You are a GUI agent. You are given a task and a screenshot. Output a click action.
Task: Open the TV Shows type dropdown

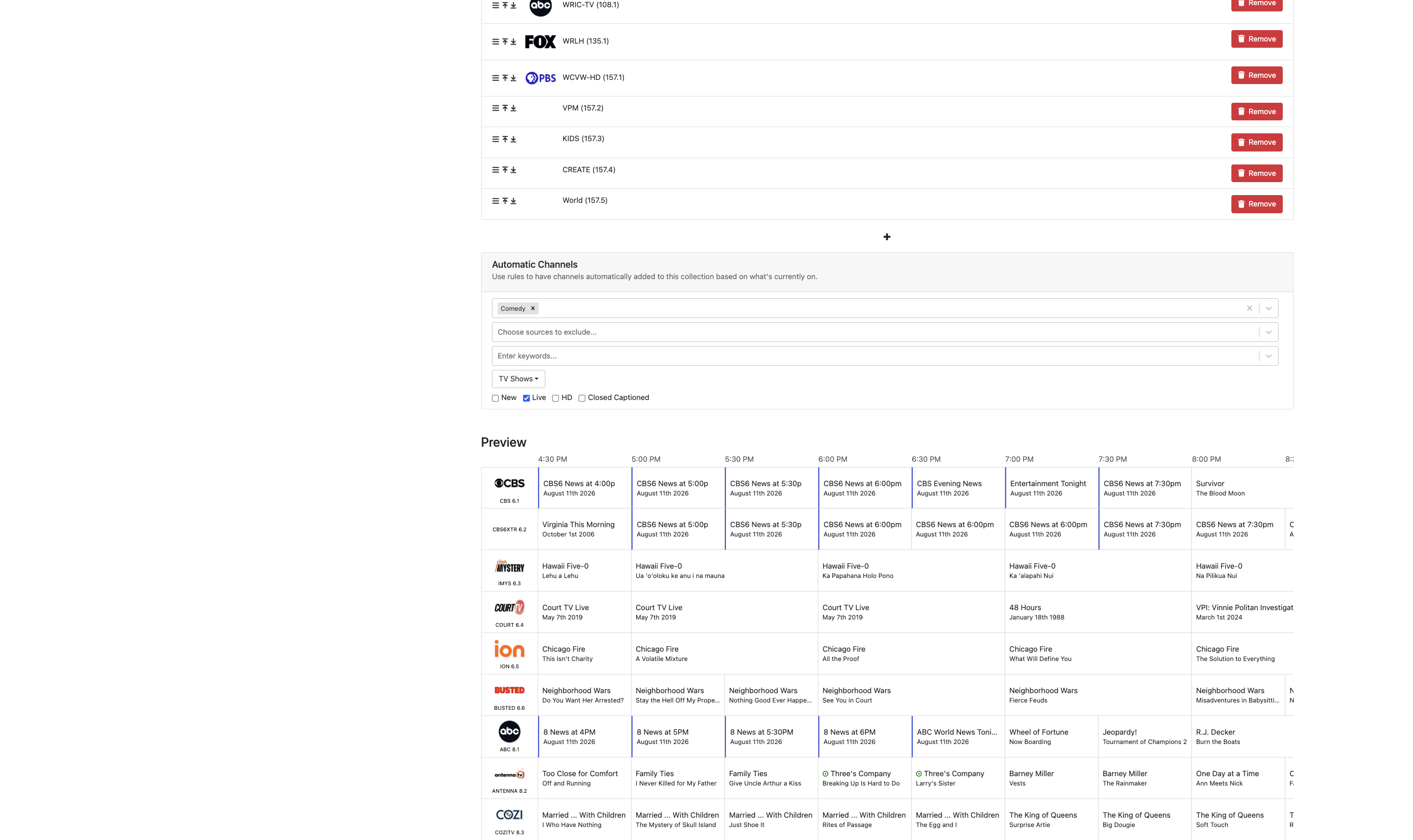click(518, 379)
